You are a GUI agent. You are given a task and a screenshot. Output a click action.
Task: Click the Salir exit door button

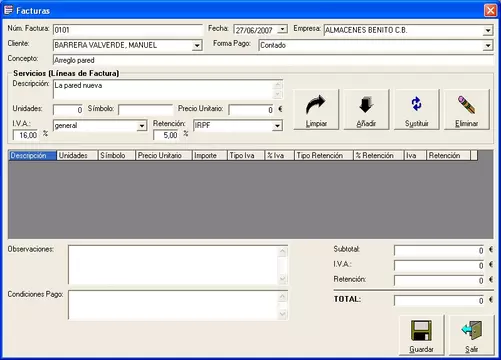[471, 335]
